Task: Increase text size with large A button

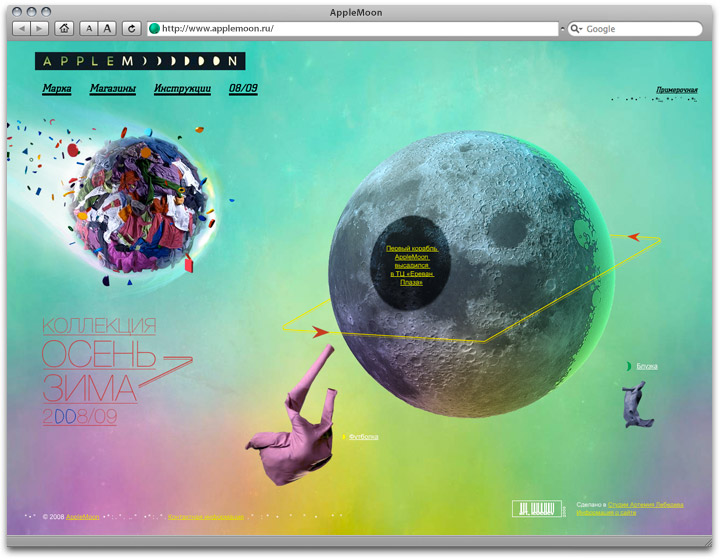Action: click(108, 29)
